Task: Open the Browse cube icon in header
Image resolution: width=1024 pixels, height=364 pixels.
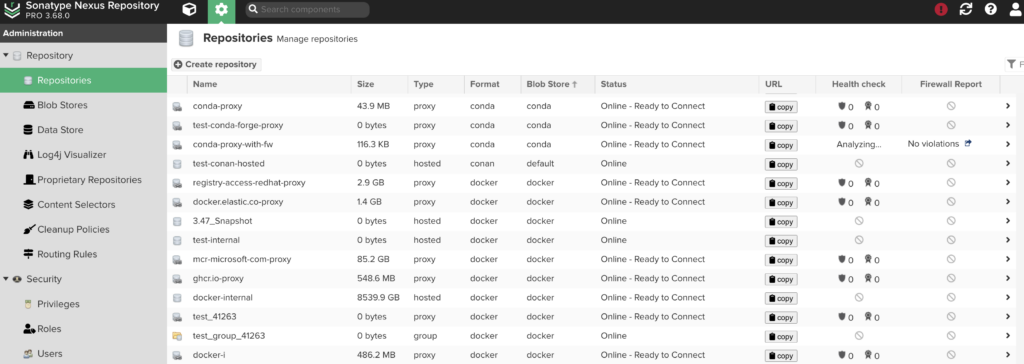Action: pos(188,10)
